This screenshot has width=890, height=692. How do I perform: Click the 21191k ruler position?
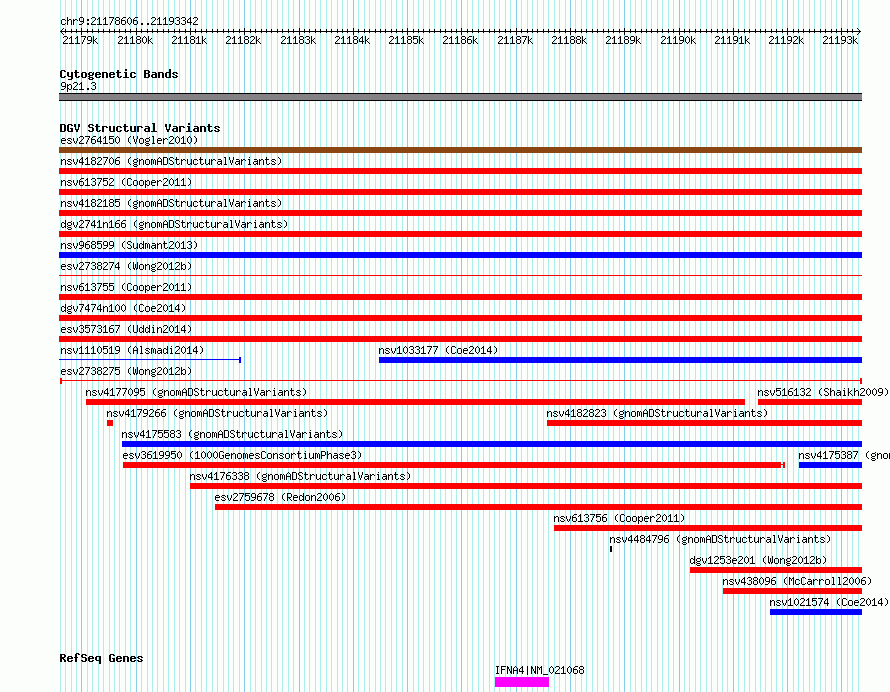(732, 40)
